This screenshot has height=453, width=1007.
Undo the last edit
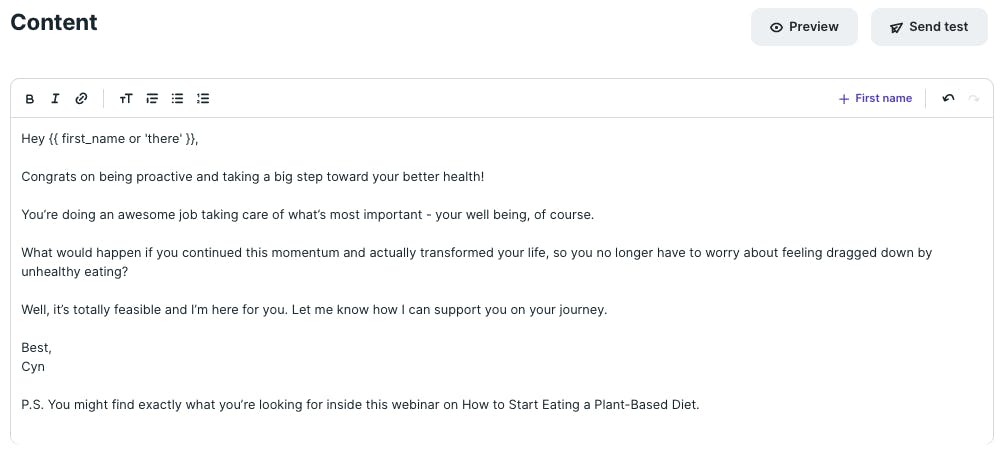(948, 98)
